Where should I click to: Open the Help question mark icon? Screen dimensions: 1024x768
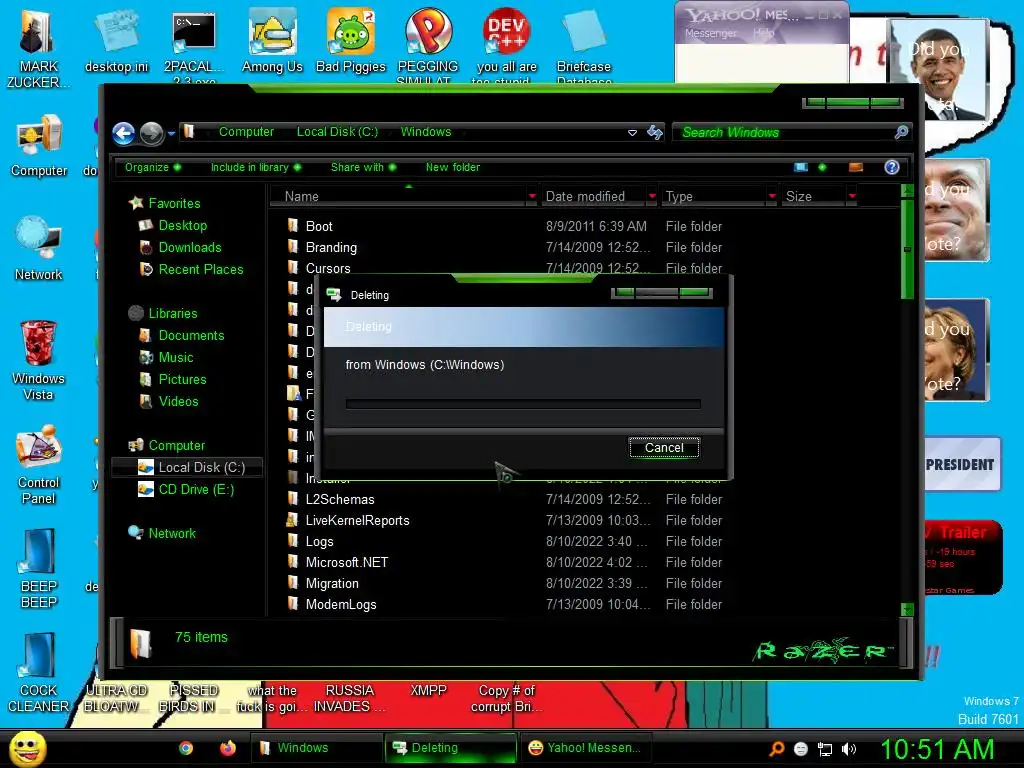coord(891,167)
